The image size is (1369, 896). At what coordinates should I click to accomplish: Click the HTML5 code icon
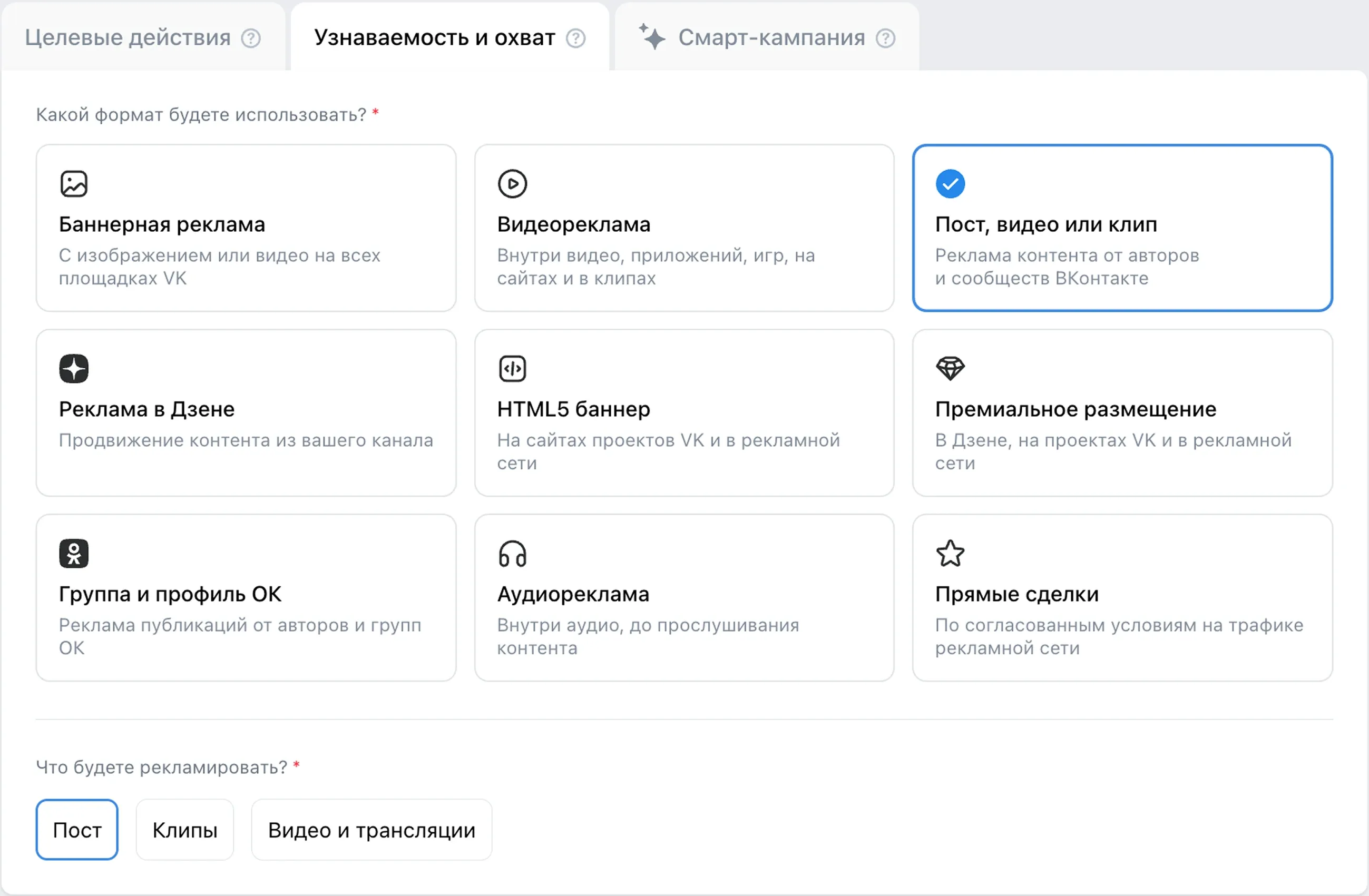(512, 369)
